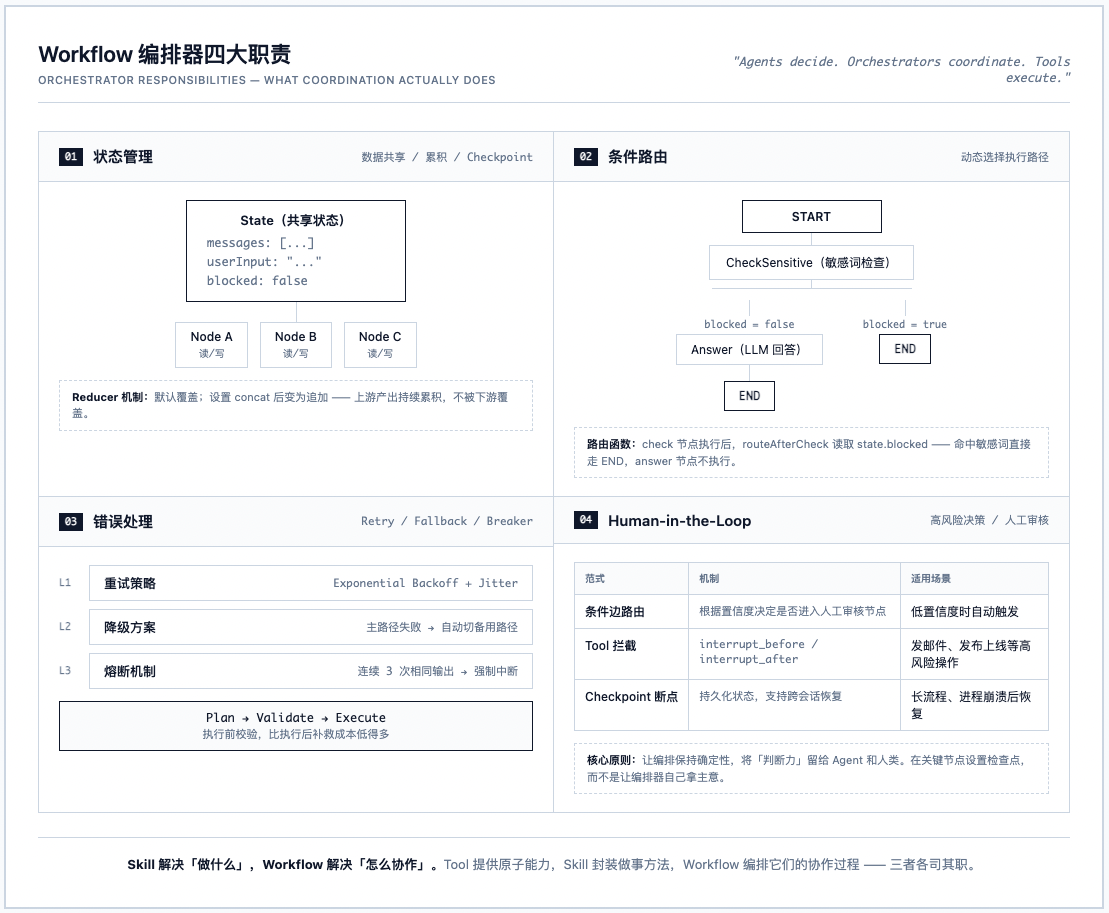This screenshot has height=913, width=1109.
Task: Click the ORCHESTRATOR RESPONSIBILITIES subtitle
Action: (x=267, y=80)
